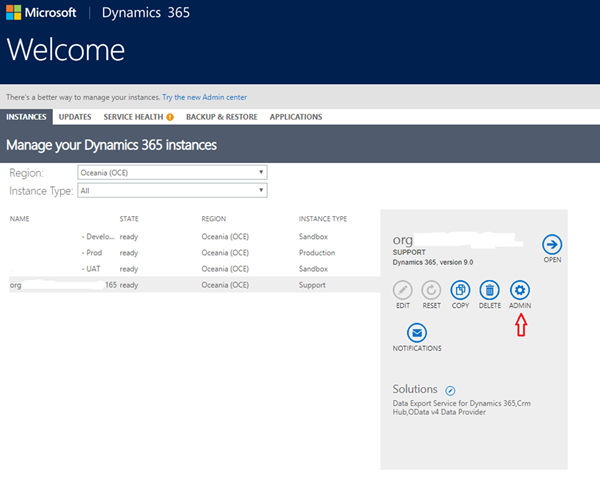
Task: Open Admin gear settings icon
Action: [x=520, y=290]
